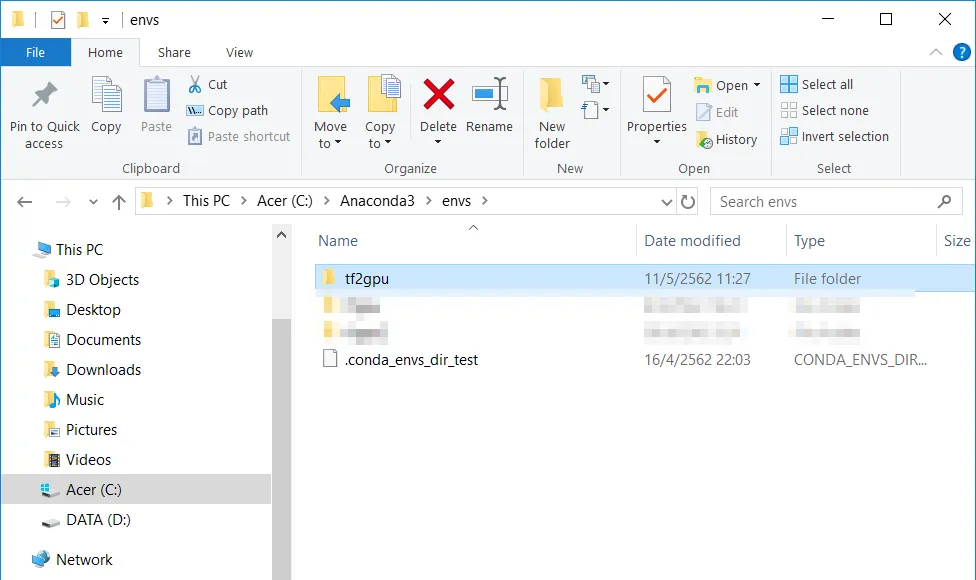
Task: Expand the chevron after envs breadcrumb
Action: point(485,201)
